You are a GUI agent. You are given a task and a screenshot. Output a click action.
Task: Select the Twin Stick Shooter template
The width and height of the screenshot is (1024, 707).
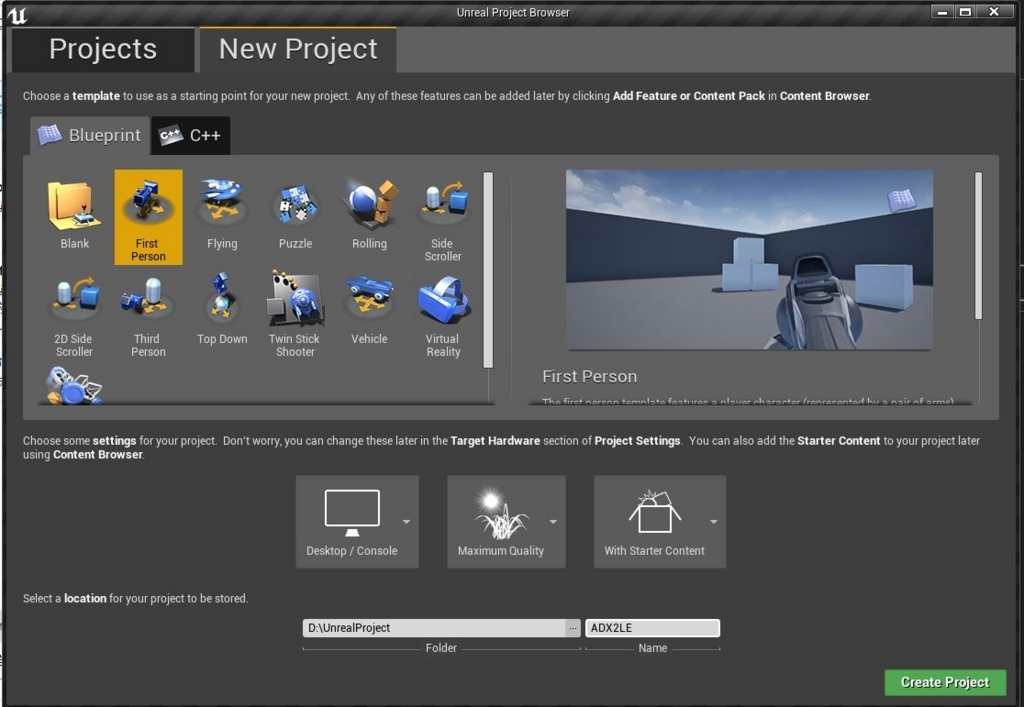click(x=295, y=315)
